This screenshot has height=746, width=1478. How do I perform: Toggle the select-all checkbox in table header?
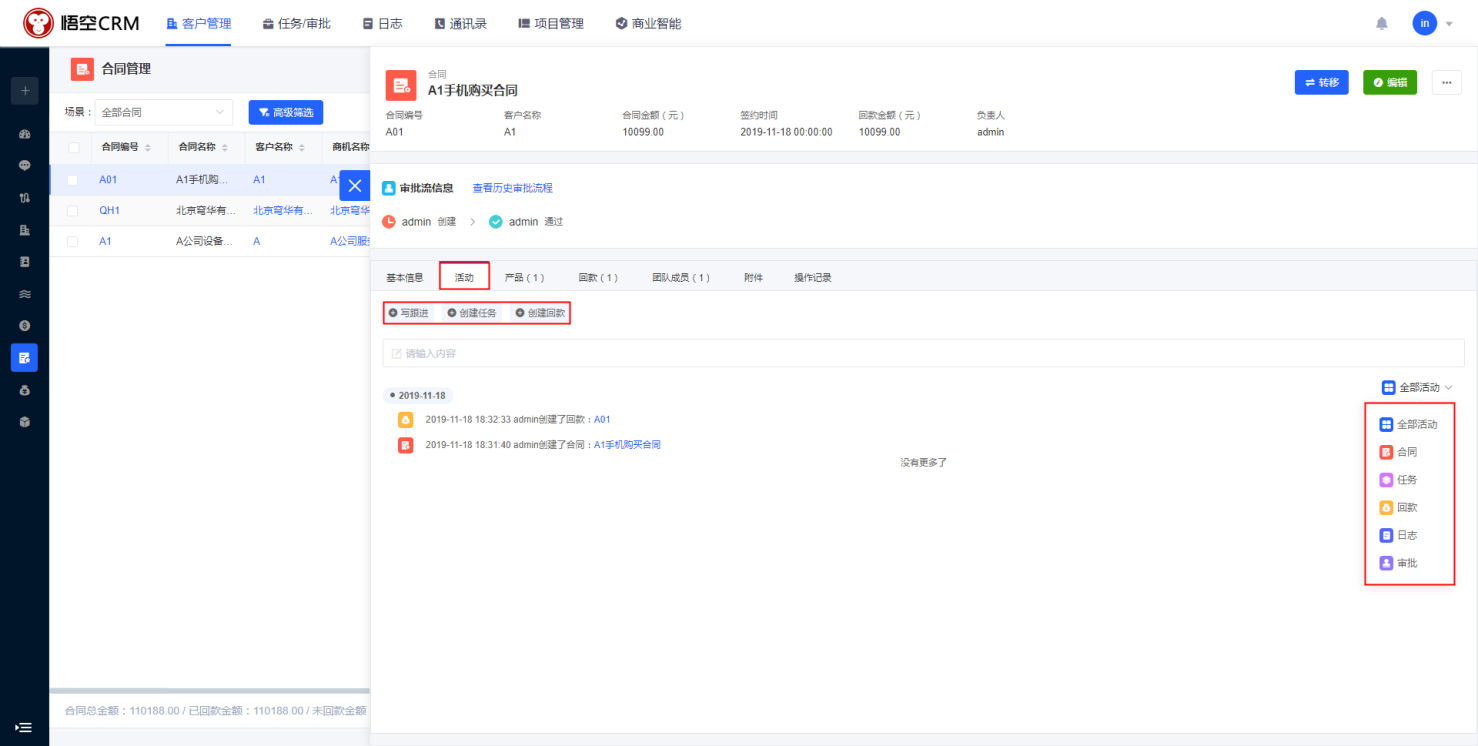click(73, 147)
